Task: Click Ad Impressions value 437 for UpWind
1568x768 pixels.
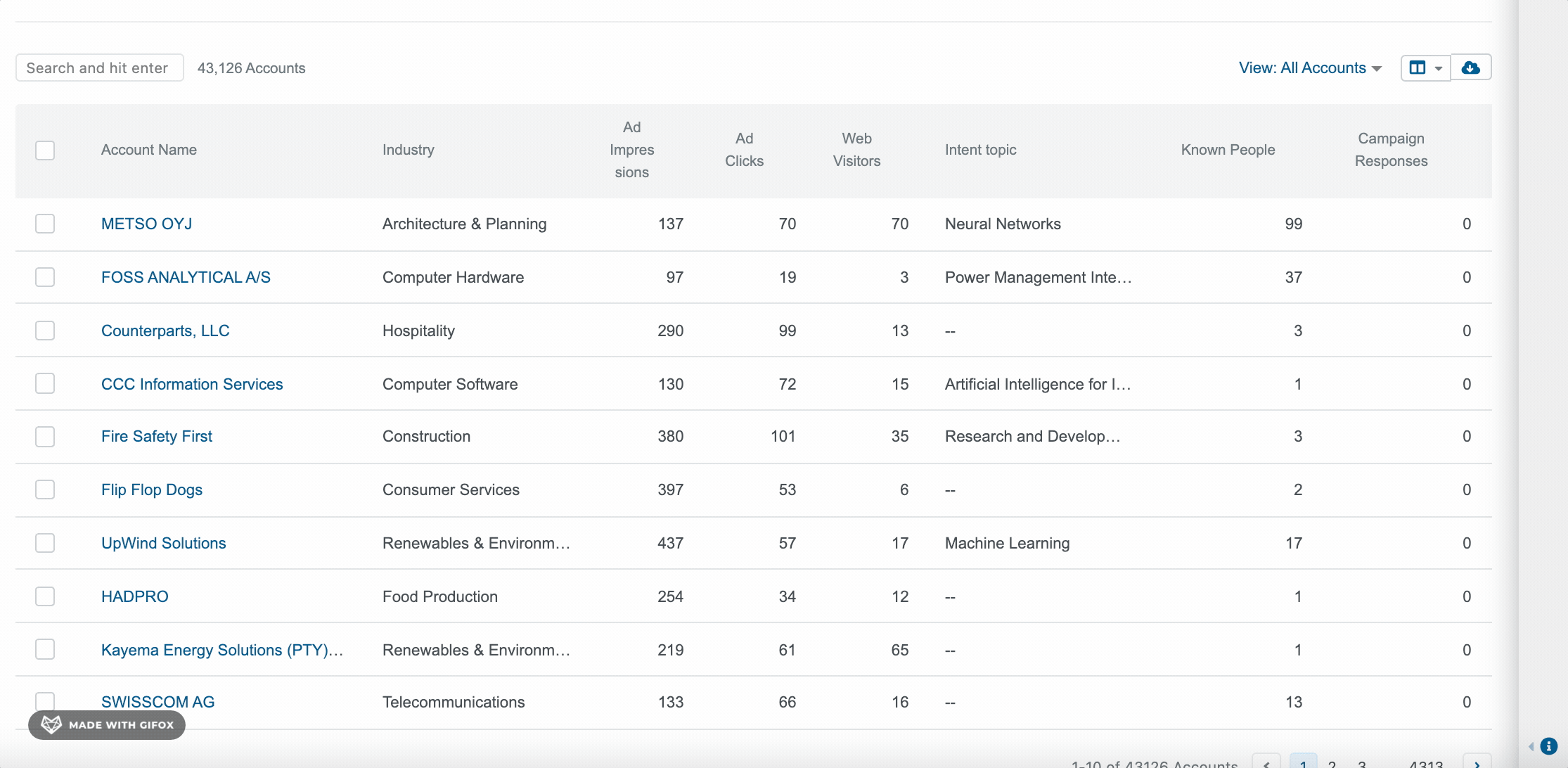Action: click(670, 543)
